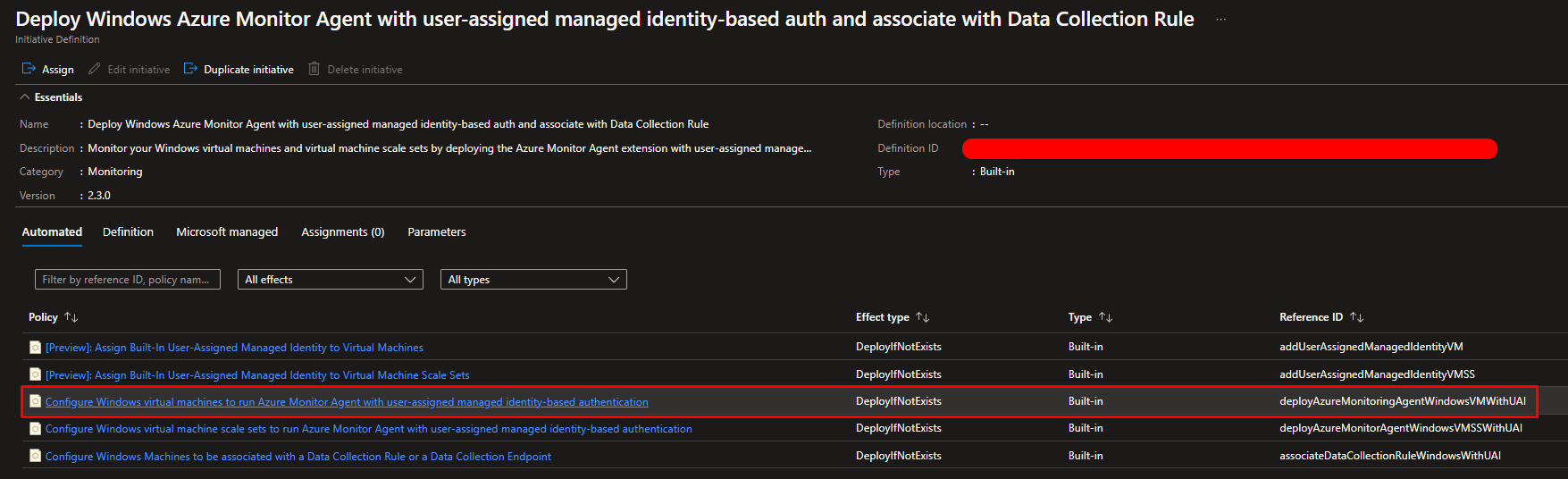Open the All types dropdown
Viewport: 1568px width, 479px height.
pyautogui.click(x=533, y=280)
